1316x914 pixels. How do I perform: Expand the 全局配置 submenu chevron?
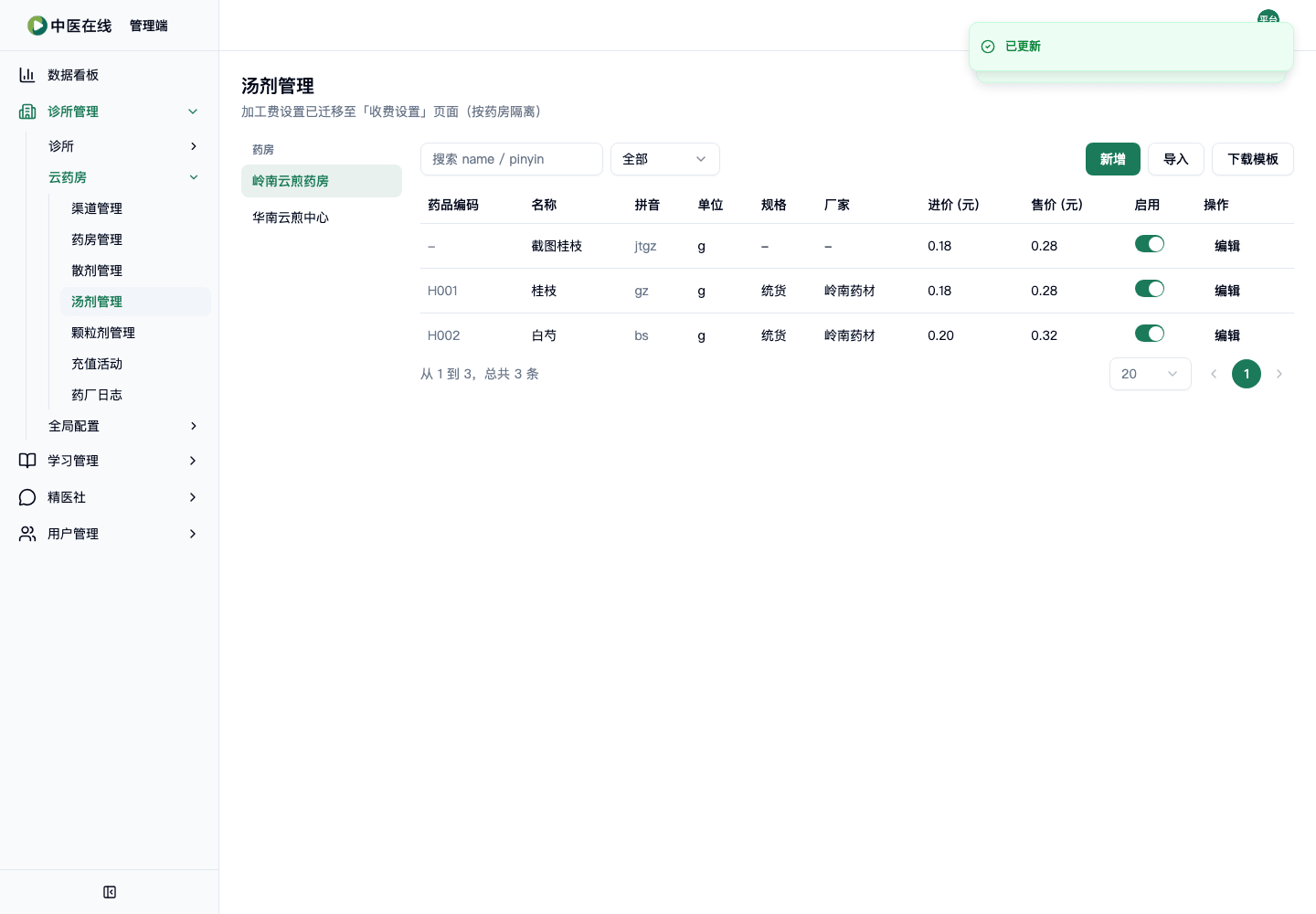tap(193, 426)
